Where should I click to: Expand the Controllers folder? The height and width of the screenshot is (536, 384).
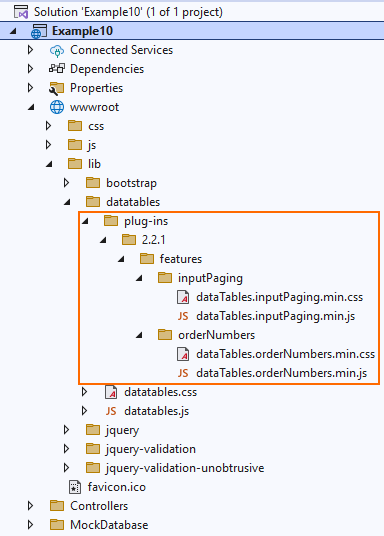(30, 506)
